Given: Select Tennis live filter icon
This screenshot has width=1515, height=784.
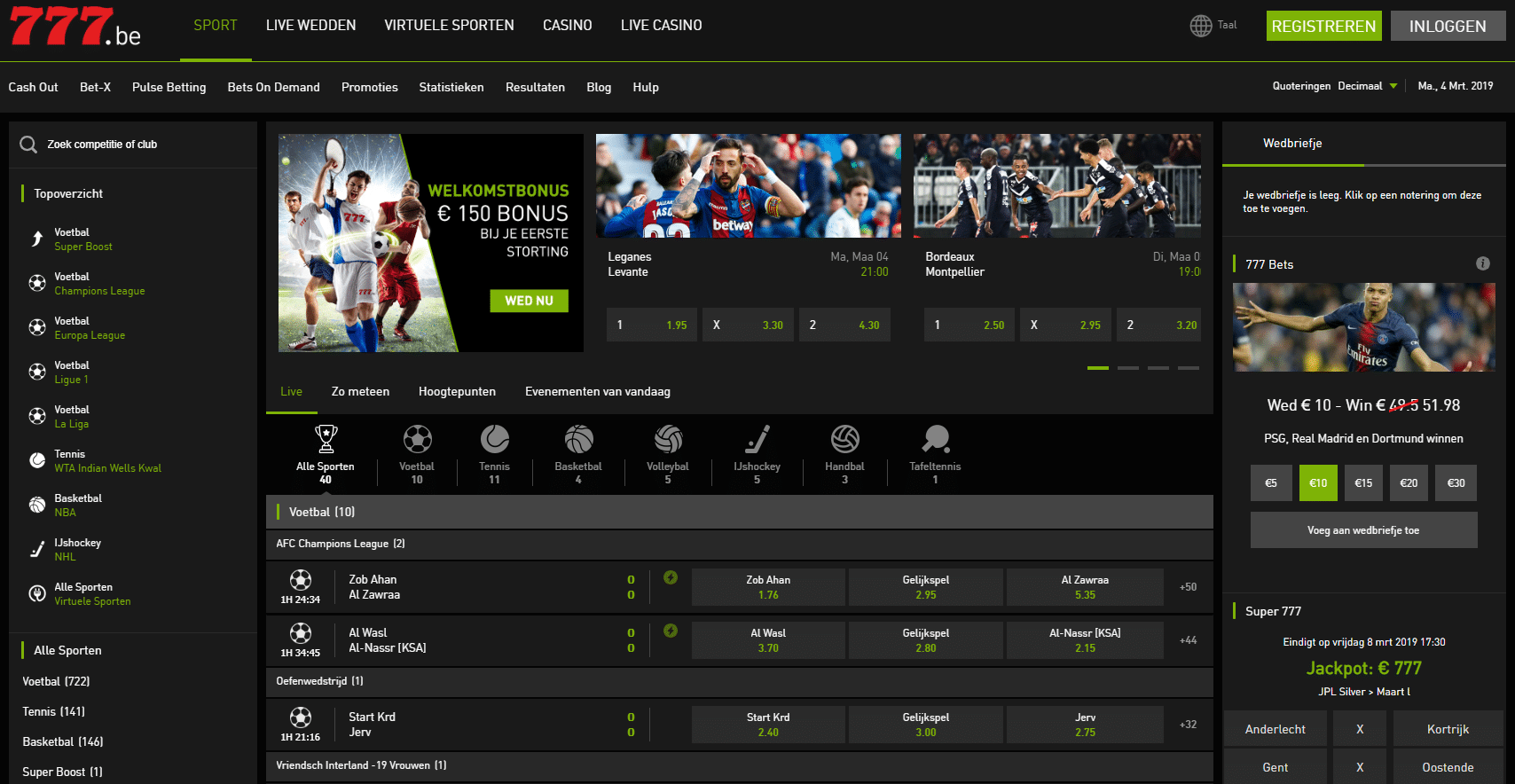Looking at the screenshot, I should coord(494,439).
